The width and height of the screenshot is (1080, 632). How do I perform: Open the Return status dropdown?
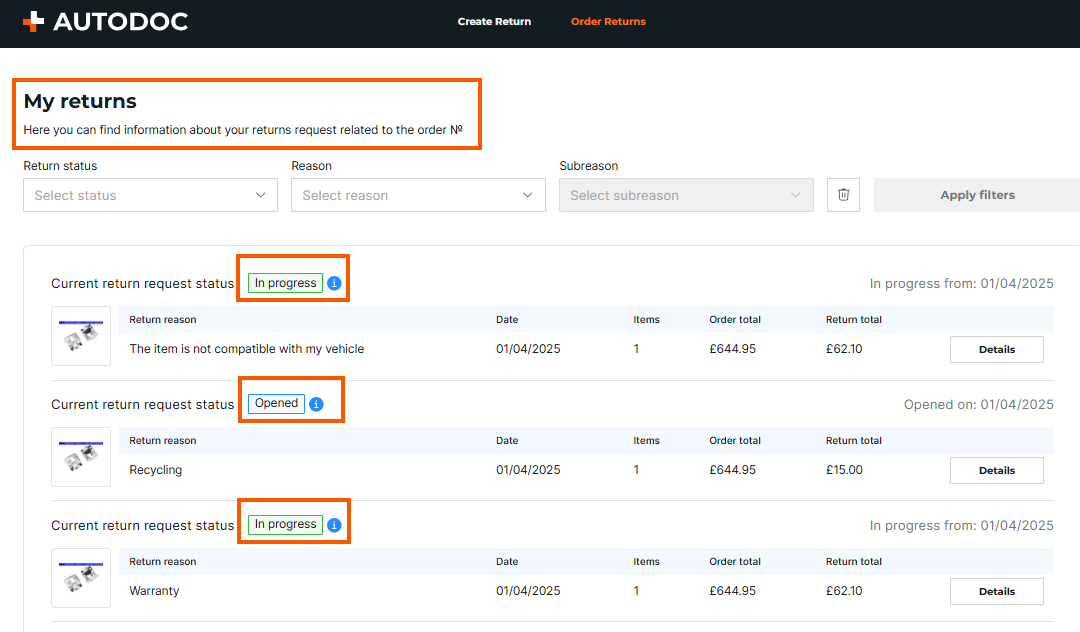(x=150, y=195)
